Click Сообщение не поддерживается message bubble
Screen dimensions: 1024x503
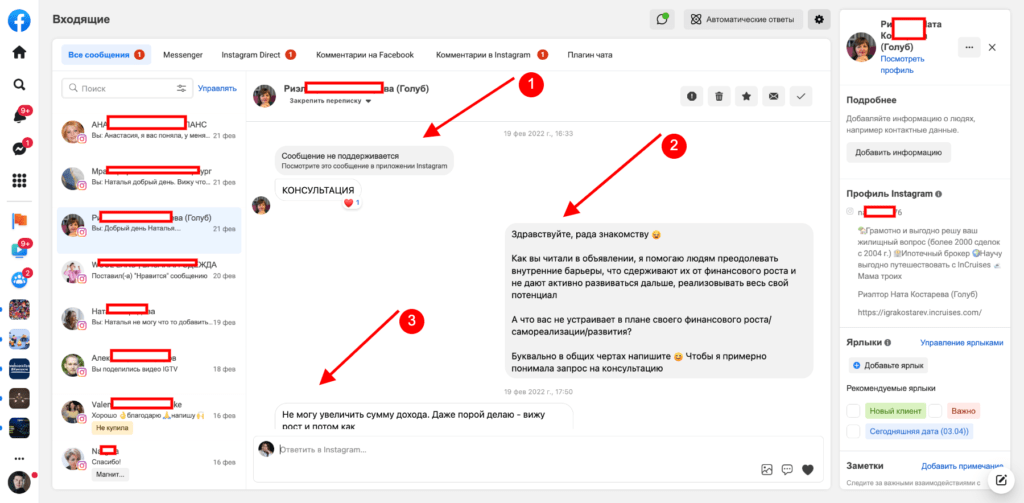364,161
